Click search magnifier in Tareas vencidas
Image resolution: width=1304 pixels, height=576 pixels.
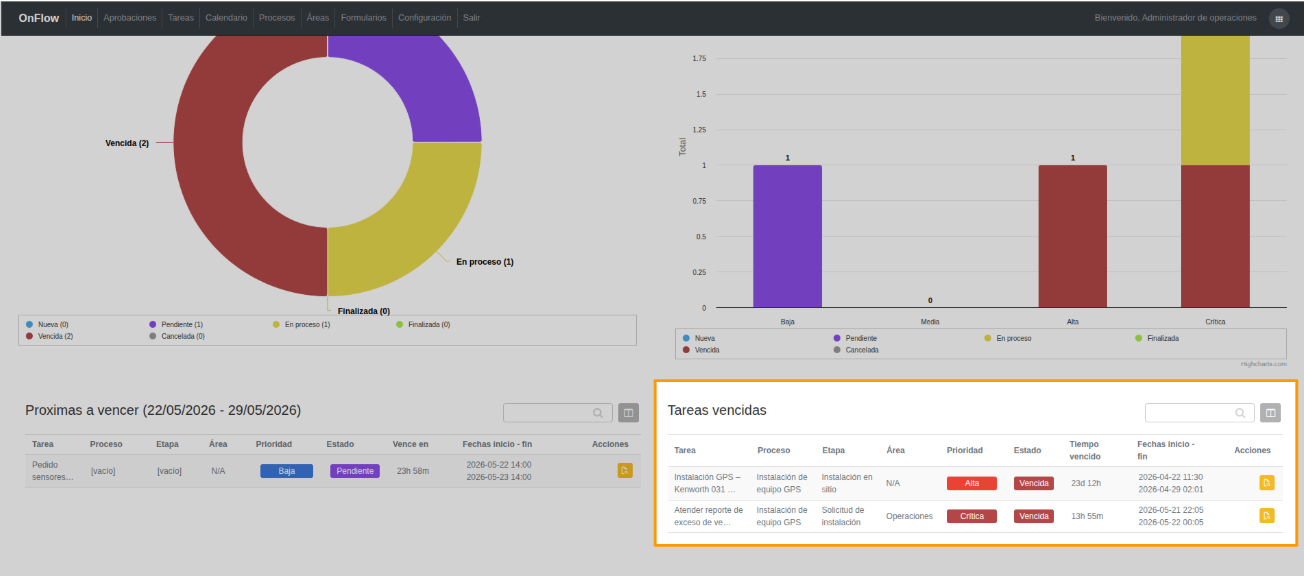pyautogui.click(x=1240, y=413)
